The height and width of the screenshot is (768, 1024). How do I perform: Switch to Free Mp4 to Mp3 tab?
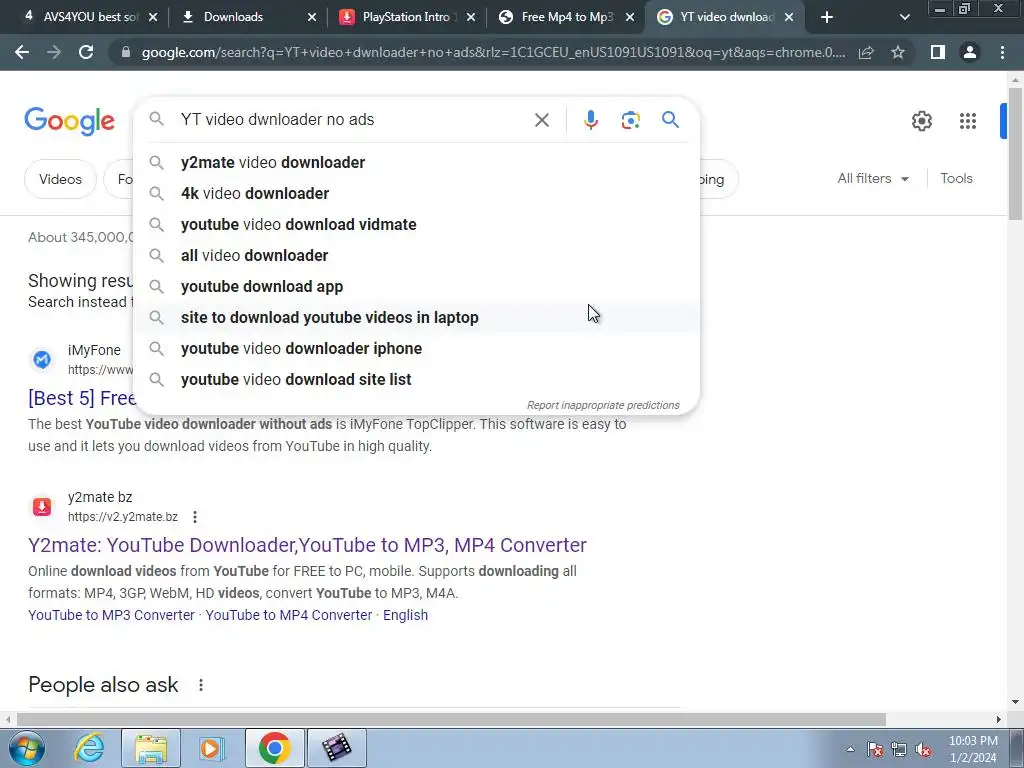(567, 17)
